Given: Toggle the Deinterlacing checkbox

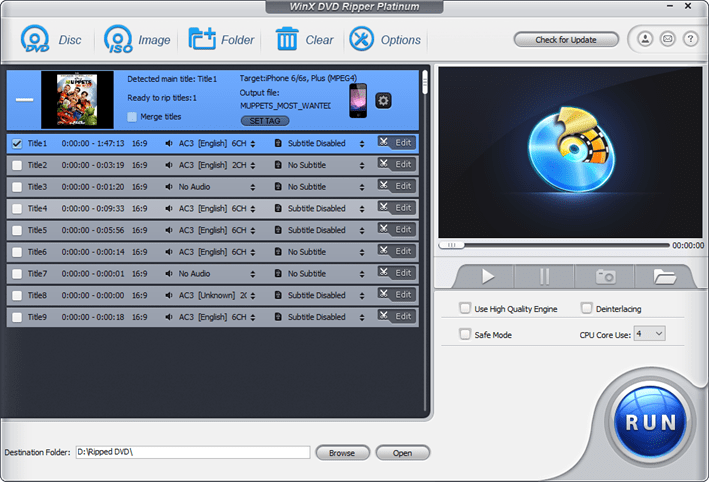Looking at the screenshot, I should click(x=586, y=308).
